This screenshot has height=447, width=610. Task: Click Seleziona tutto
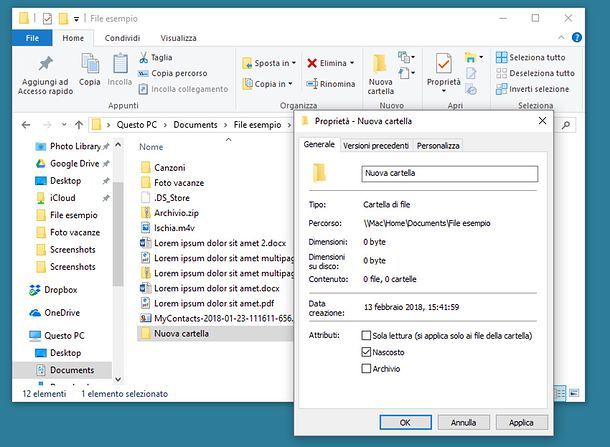[x=531, y=58]
